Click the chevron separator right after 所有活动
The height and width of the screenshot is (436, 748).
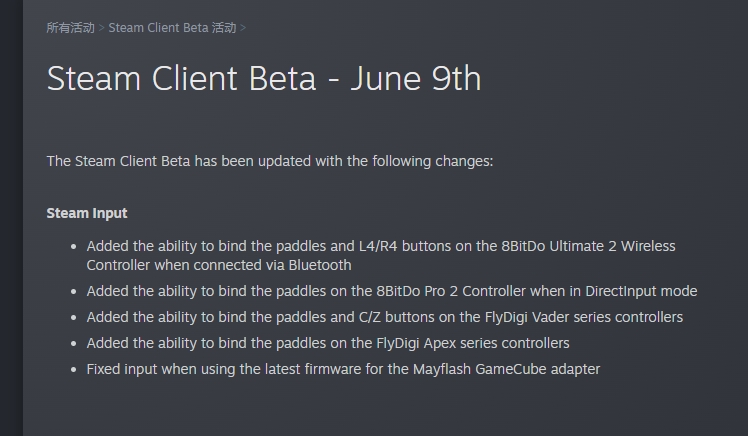pos(102,28)
